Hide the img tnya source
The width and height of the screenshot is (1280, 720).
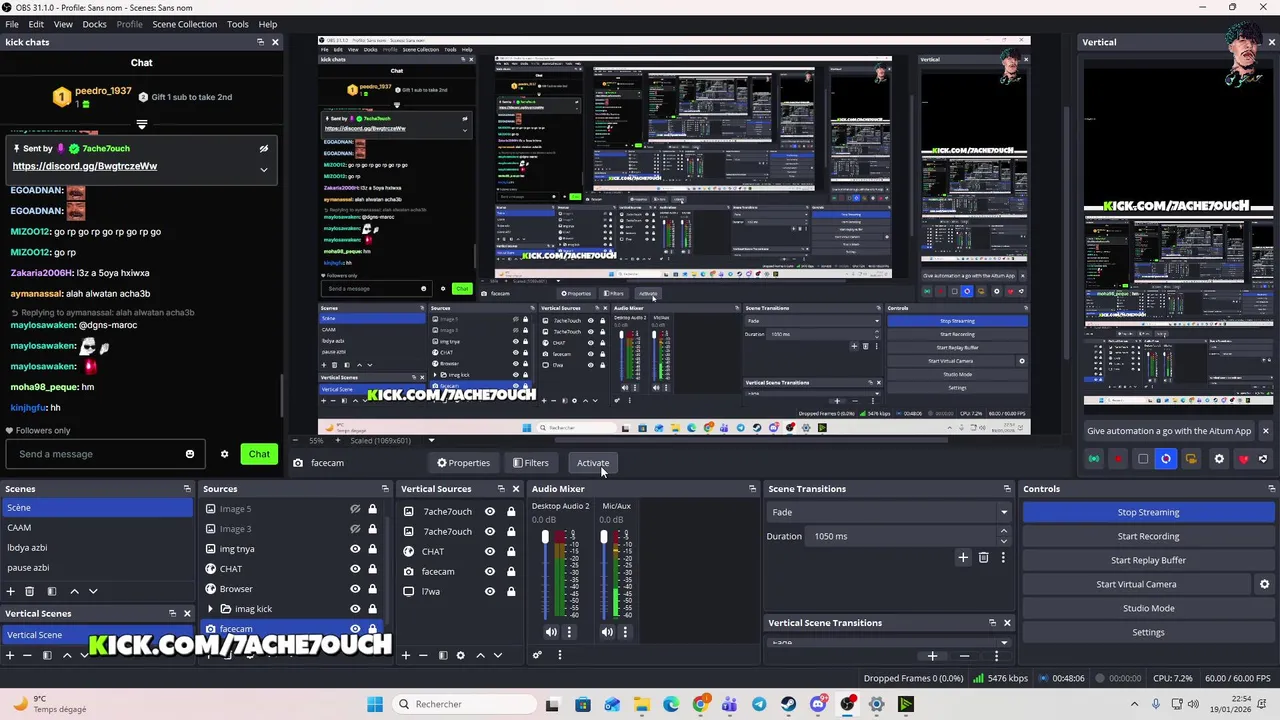355,549
